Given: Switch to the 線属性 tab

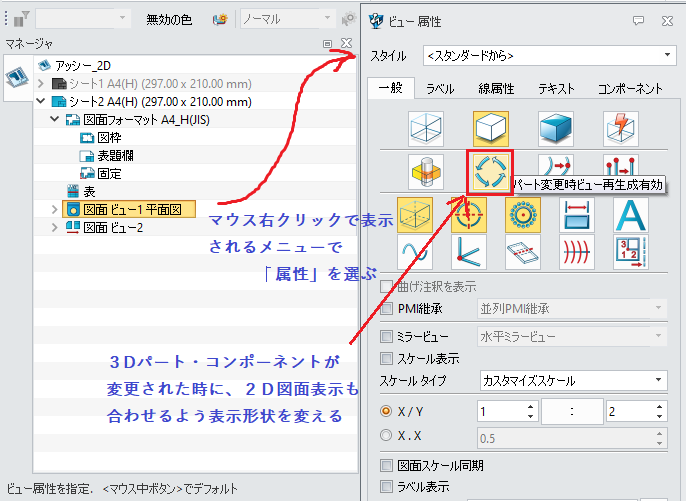Looking at the screenshot, I should coord(496,89).
